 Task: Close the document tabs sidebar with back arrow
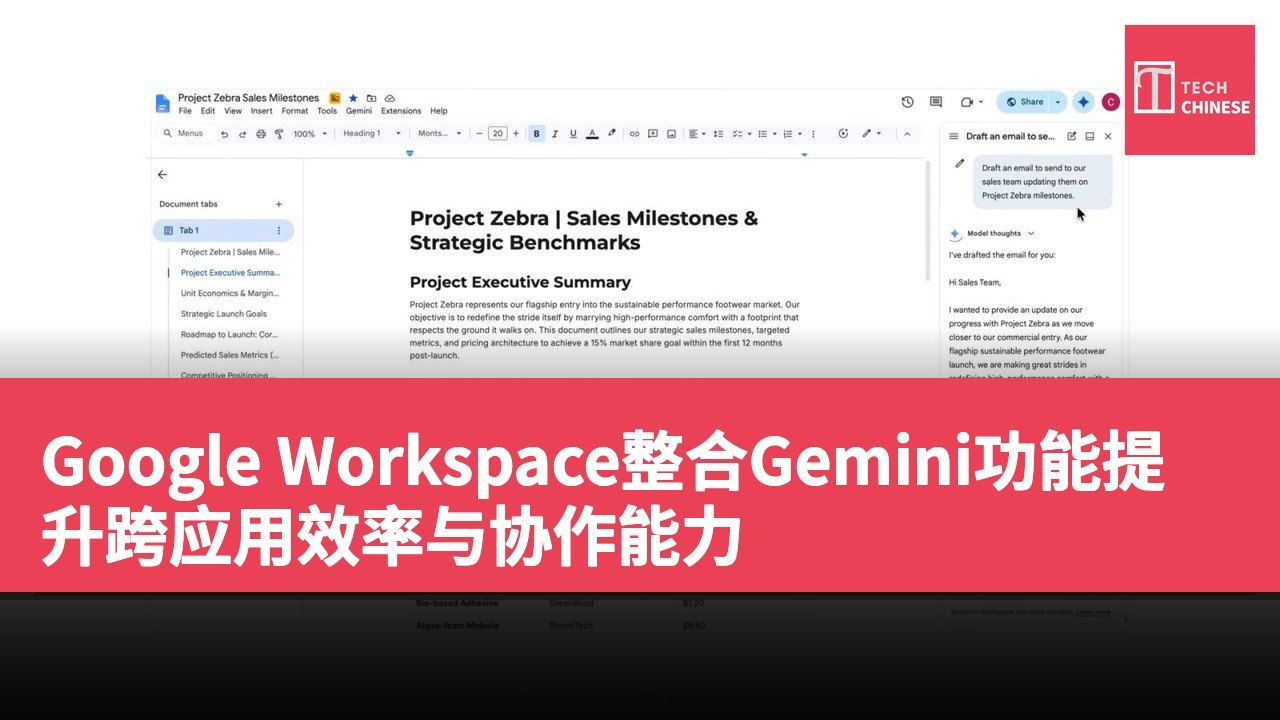point(163,174)
